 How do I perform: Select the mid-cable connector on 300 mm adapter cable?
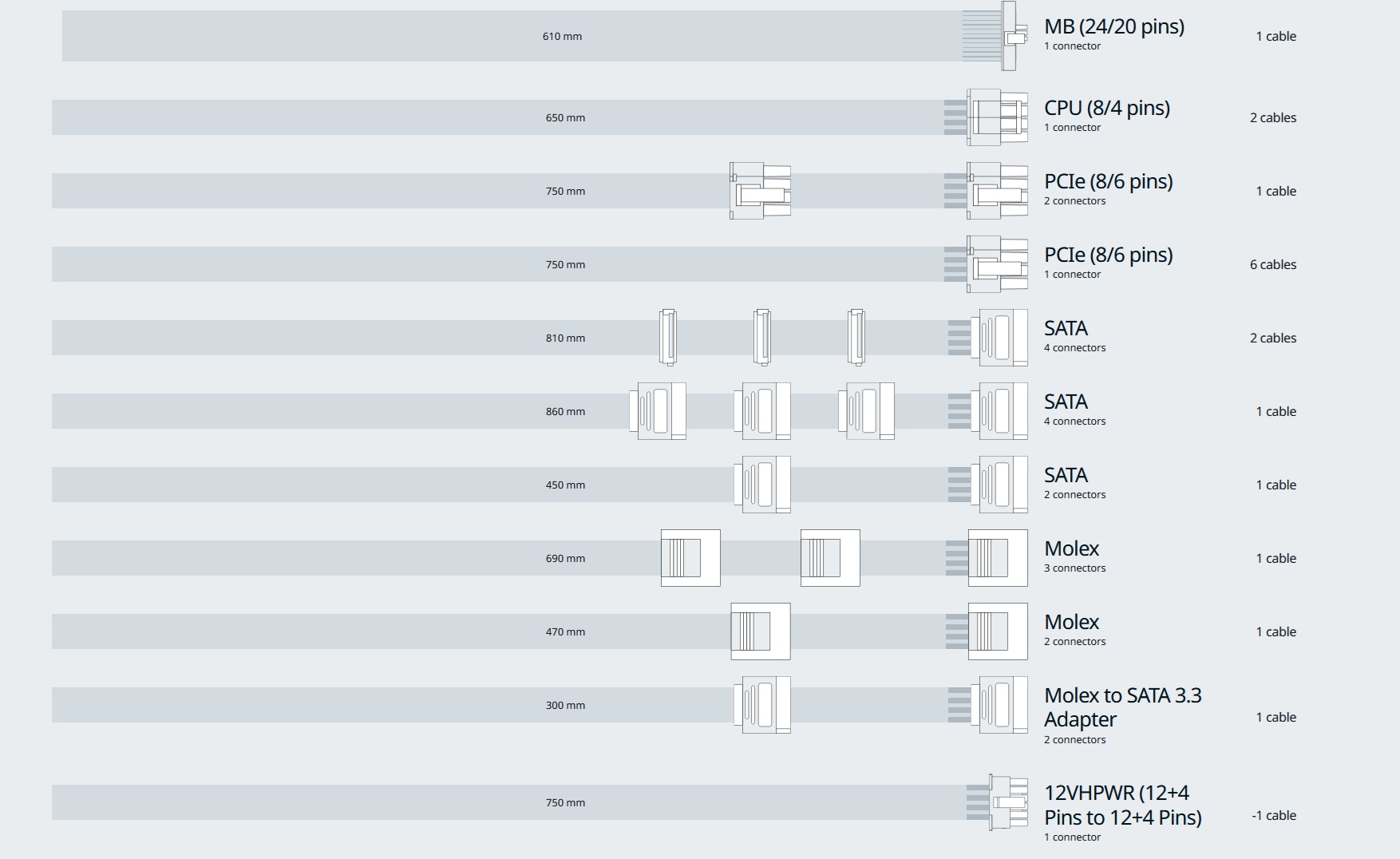762,705
